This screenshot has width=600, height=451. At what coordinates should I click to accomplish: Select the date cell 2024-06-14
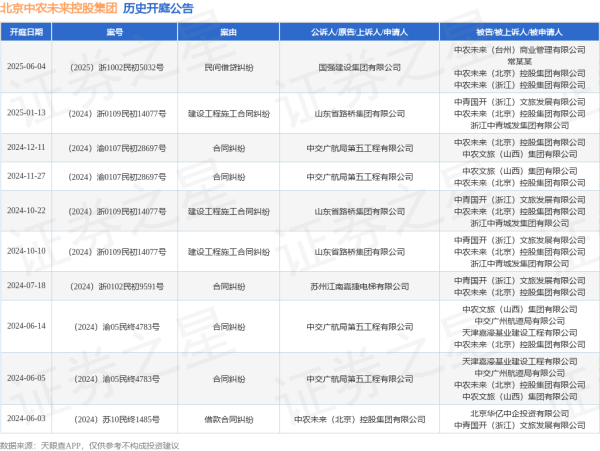point(26,326)
